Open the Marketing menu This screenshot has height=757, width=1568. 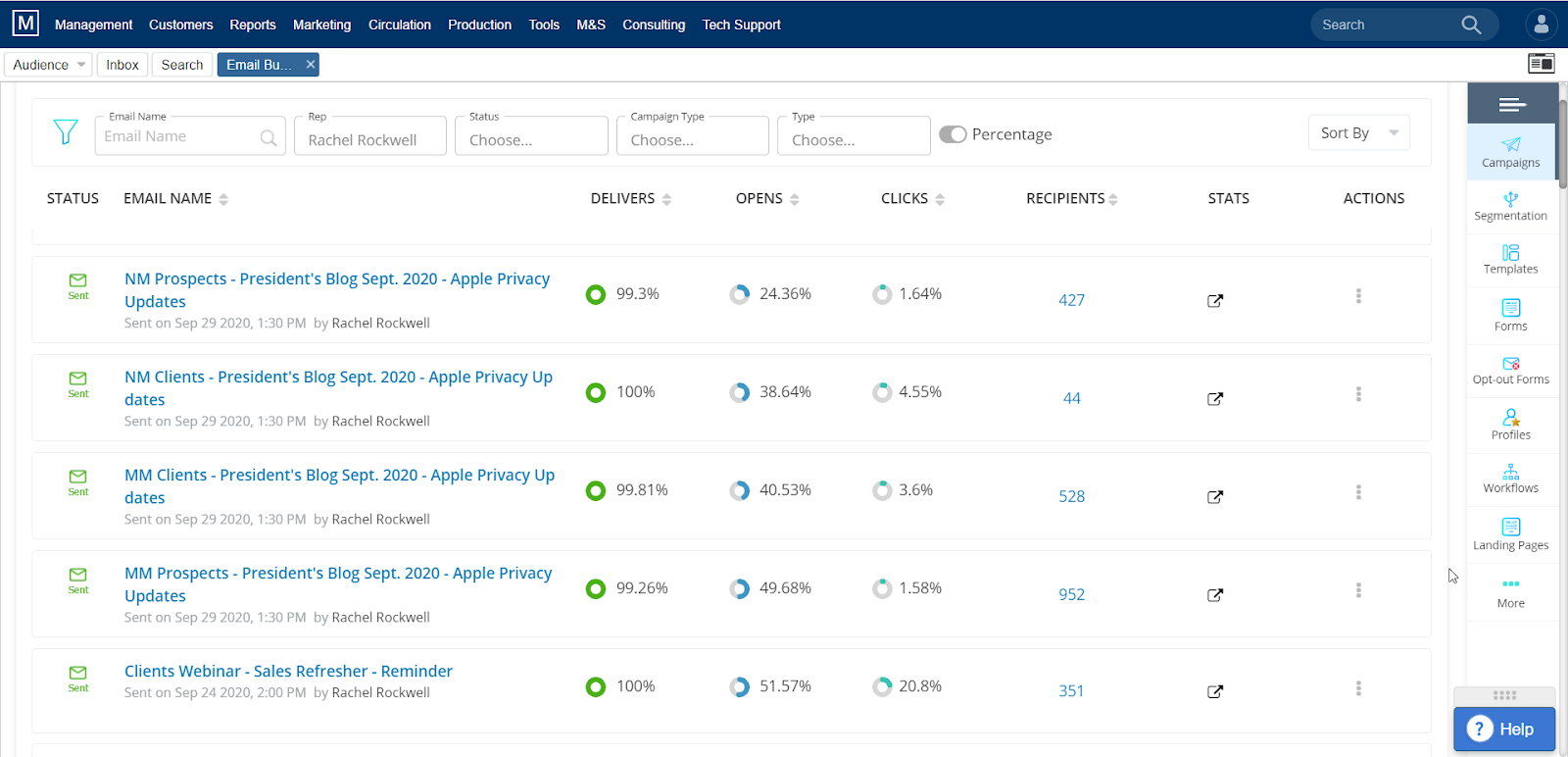(x=321, y=25)
